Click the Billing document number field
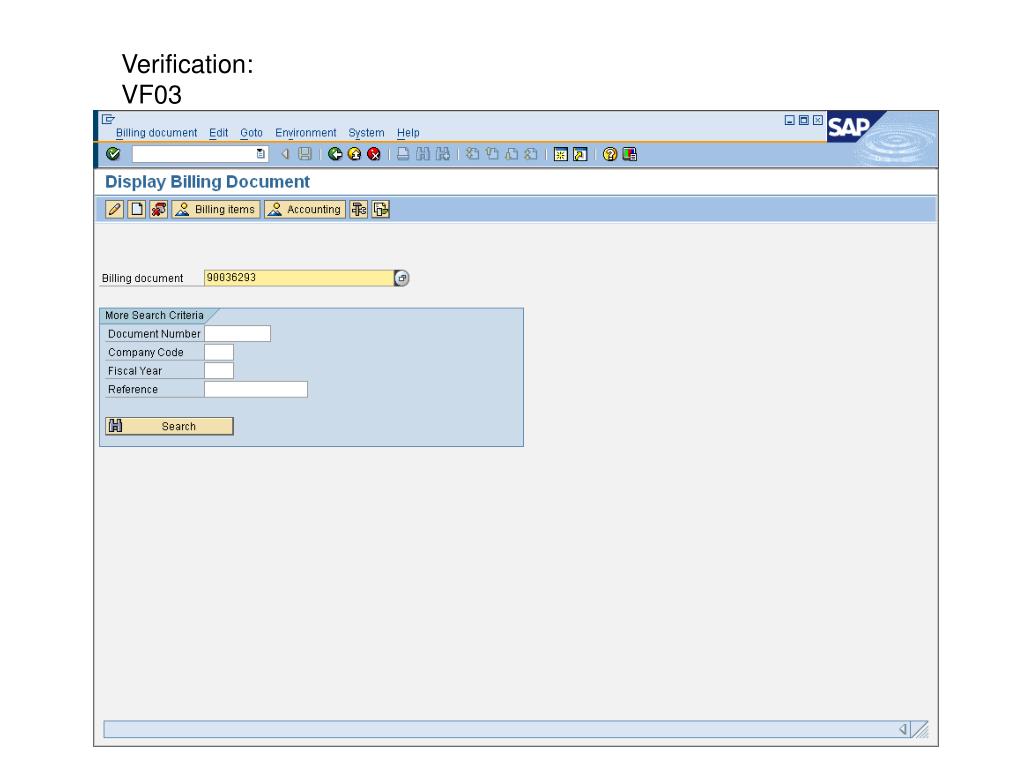 coord(299,278)
